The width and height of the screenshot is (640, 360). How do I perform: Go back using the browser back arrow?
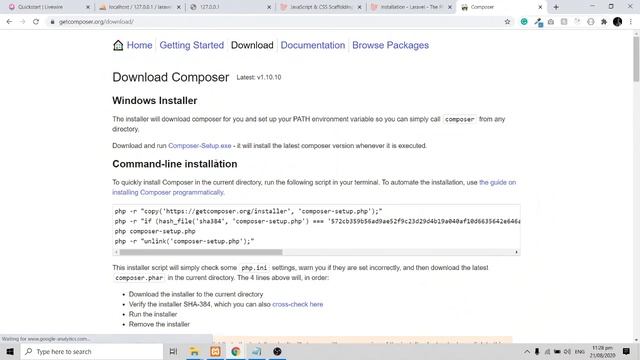pos(9,22)
